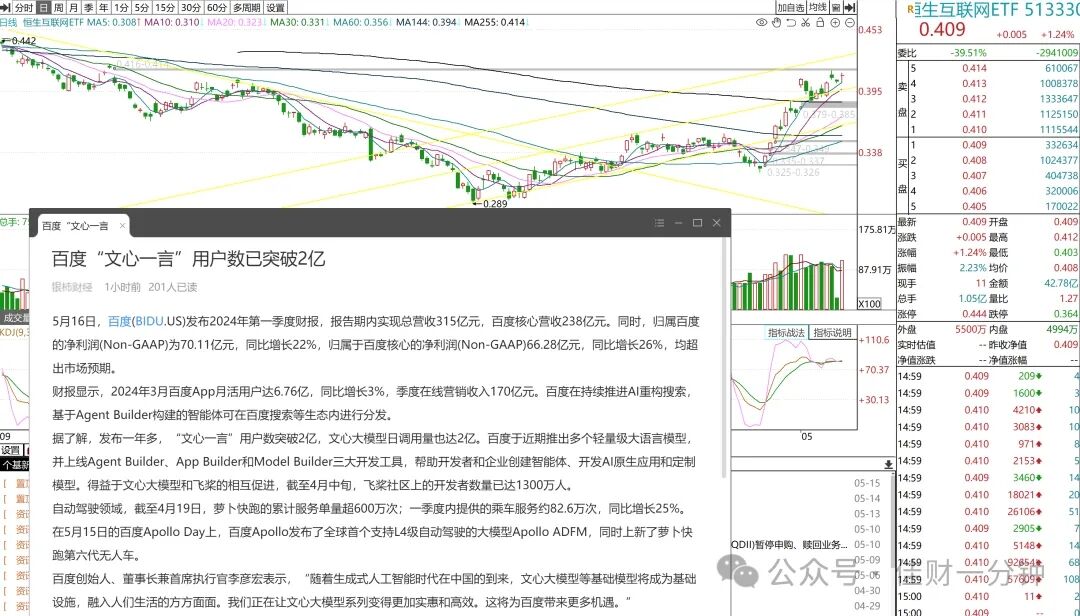This screenshot has width=1080, height=616.
Task: Click the BIDU ticker link in article
Action: [149, 321]
